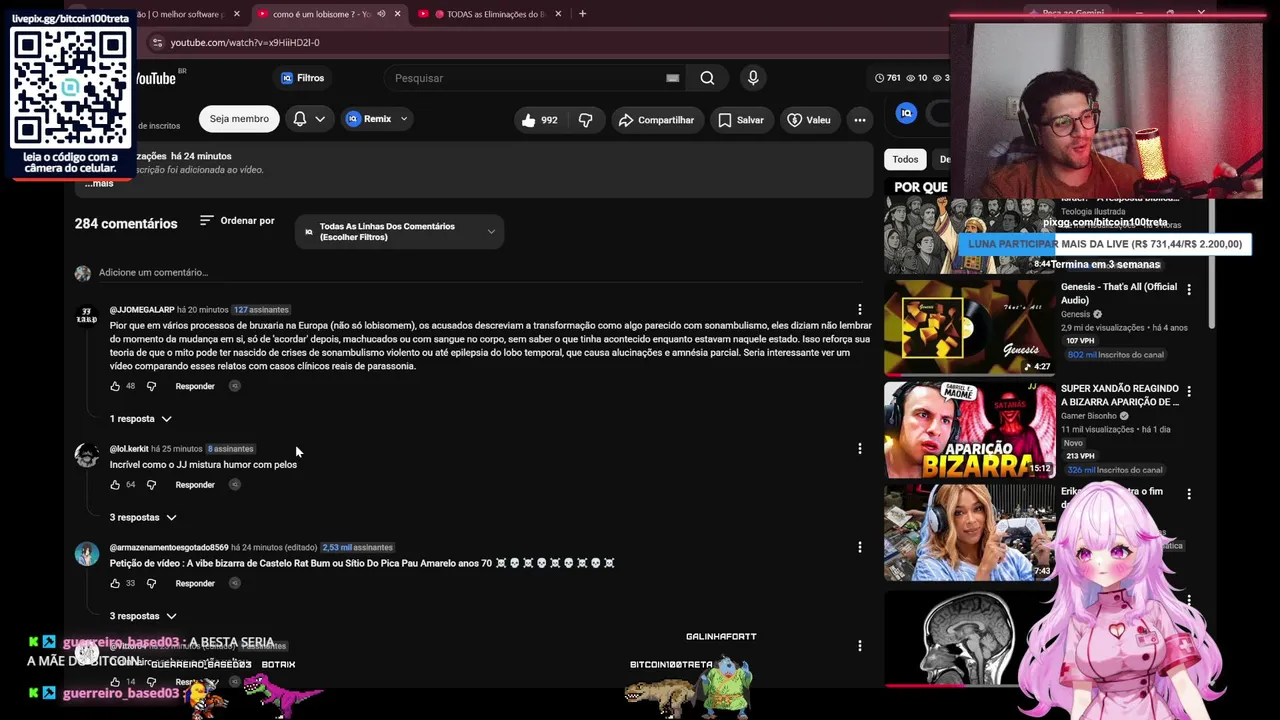
Task: Like the Castelo Rat Bum comment
Action: pyautogui.click(x=115, y=583)
